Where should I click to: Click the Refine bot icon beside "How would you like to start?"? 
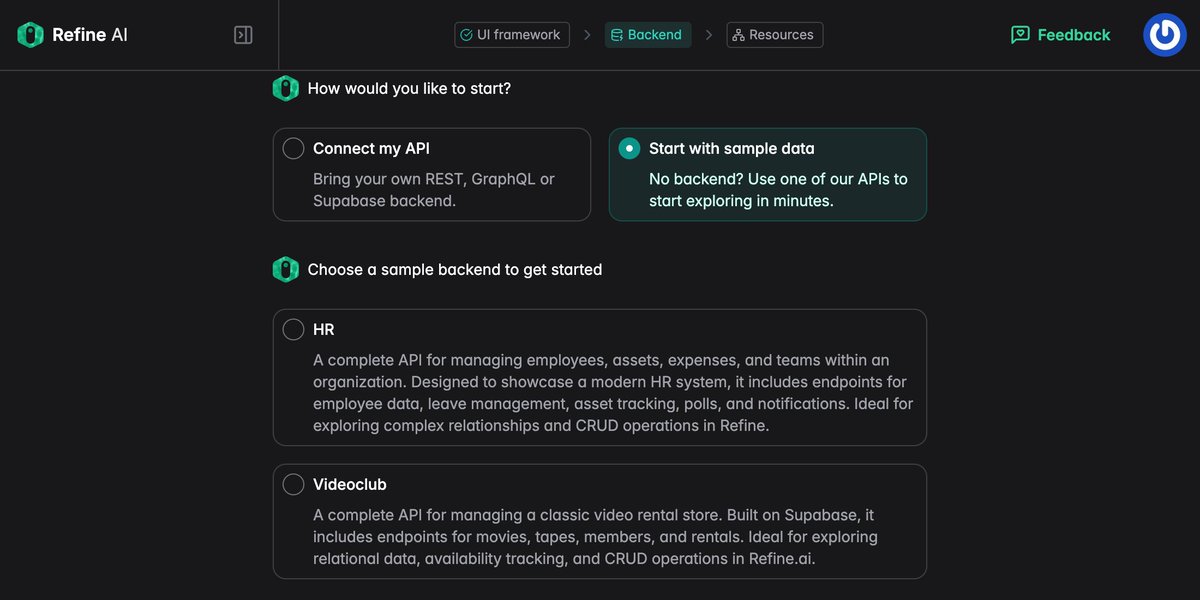point(286,88)
